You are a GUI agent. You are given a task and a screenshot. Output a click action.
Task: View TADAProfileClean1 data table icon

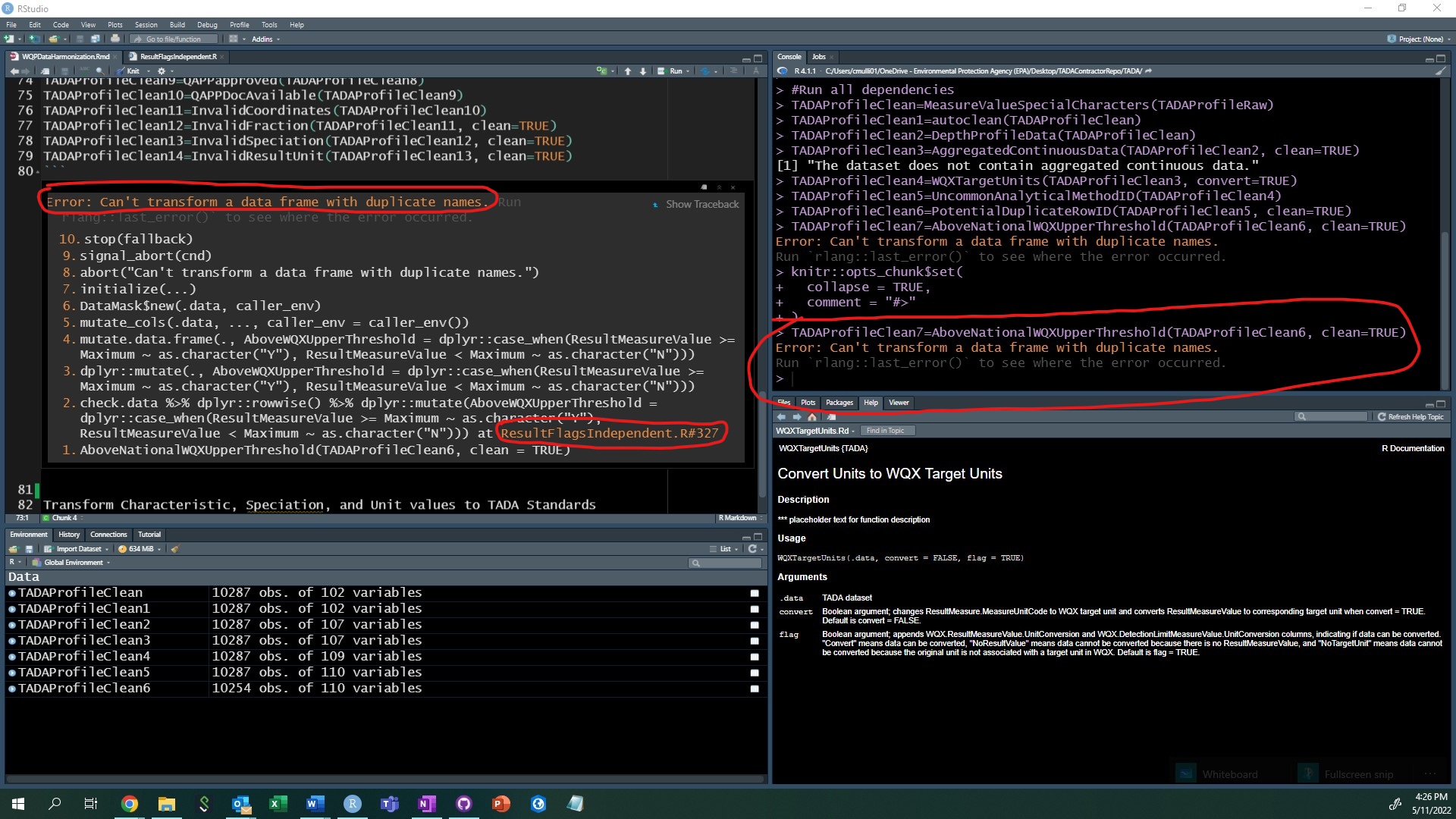pyautogui.click(x=755, y=609)
